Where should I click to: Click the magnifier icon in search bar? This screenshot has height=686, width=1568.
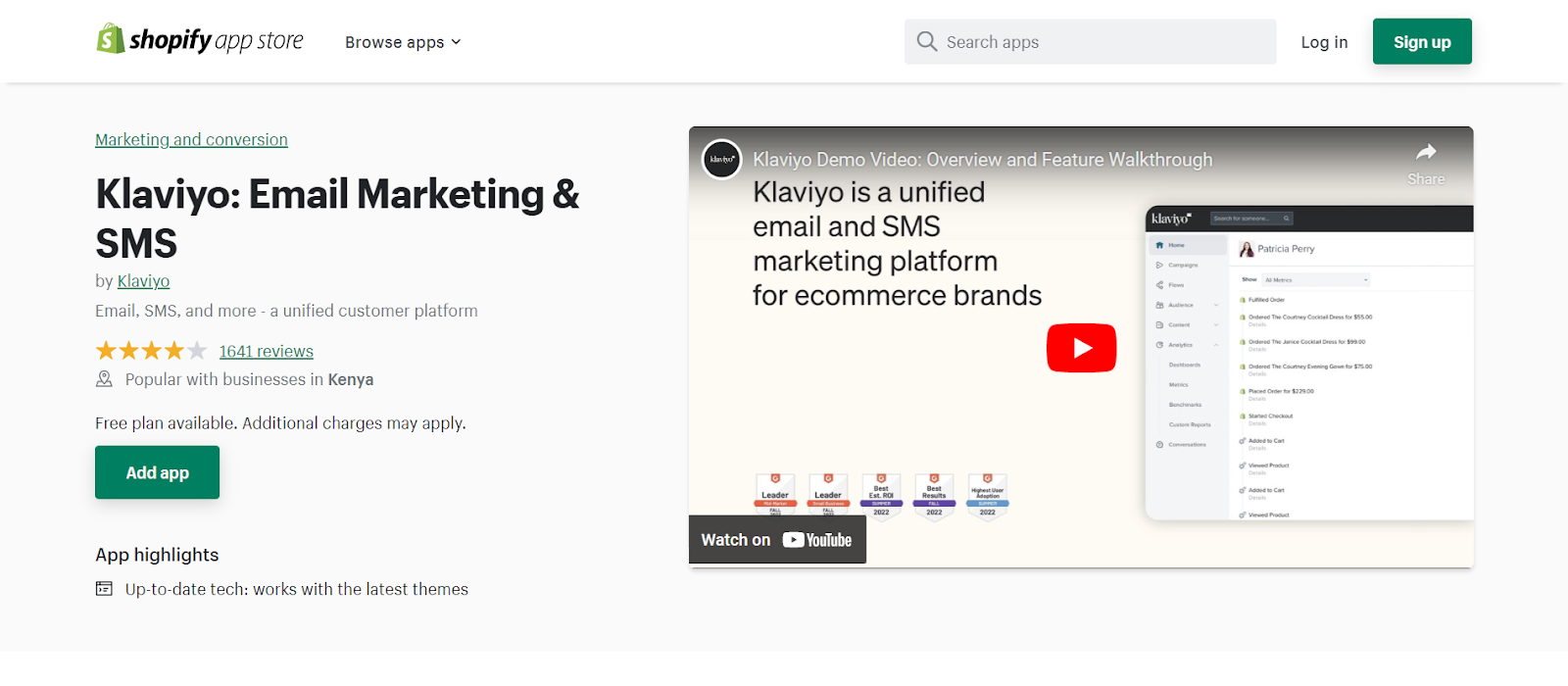(927, 41)
